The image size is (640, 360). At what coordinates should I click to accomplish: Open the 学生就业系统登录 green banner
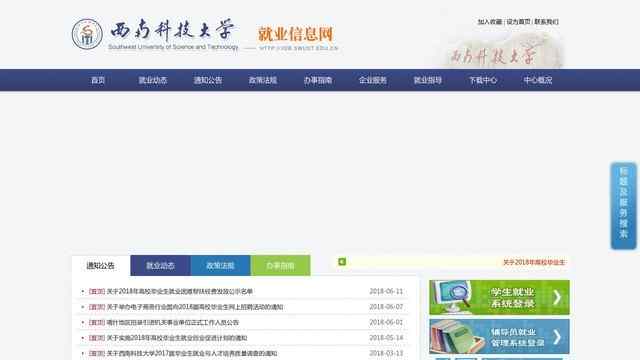tap(499, 297)
